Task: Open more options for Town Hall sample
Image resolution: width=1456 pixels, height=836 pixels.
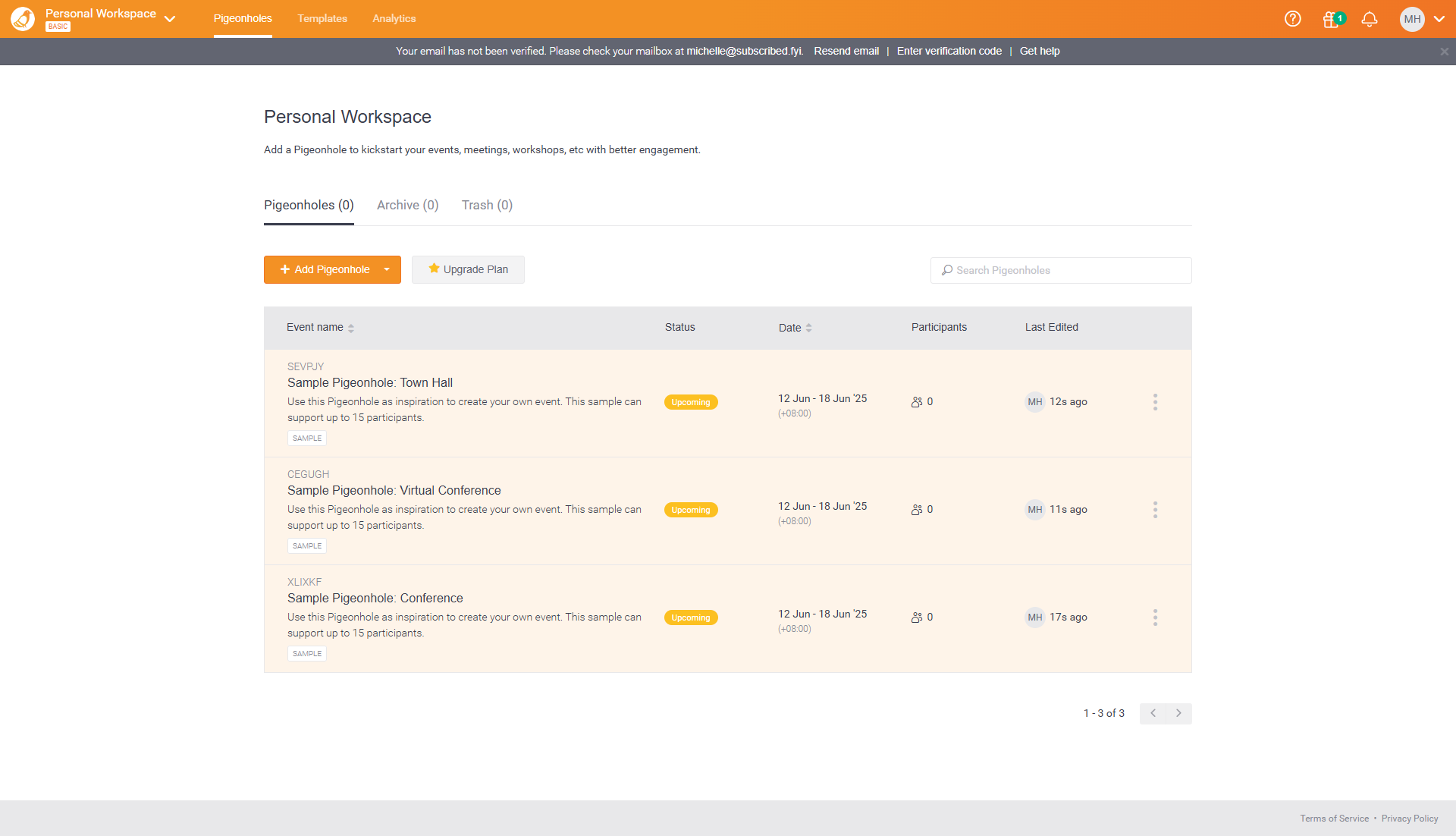Action: (x=1155, y=402)
